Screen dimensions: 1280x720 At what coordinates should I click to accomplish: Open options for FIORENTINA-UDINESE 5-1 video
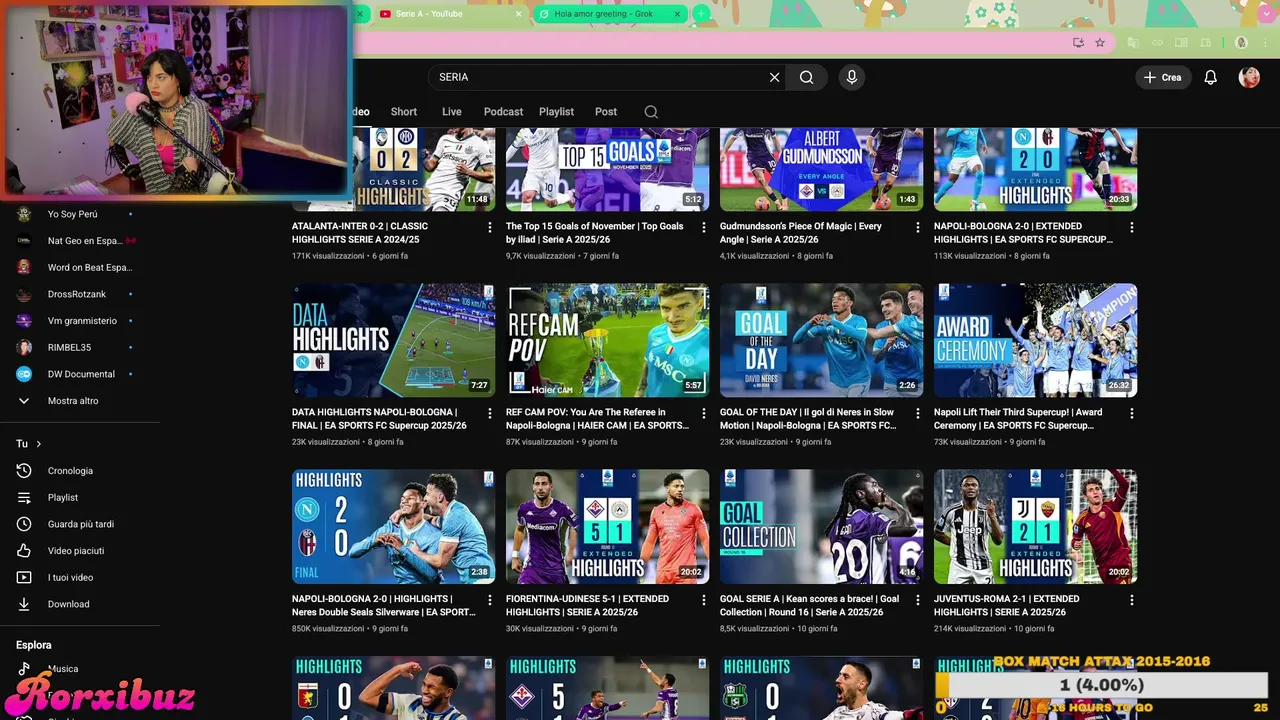(704, 600)
